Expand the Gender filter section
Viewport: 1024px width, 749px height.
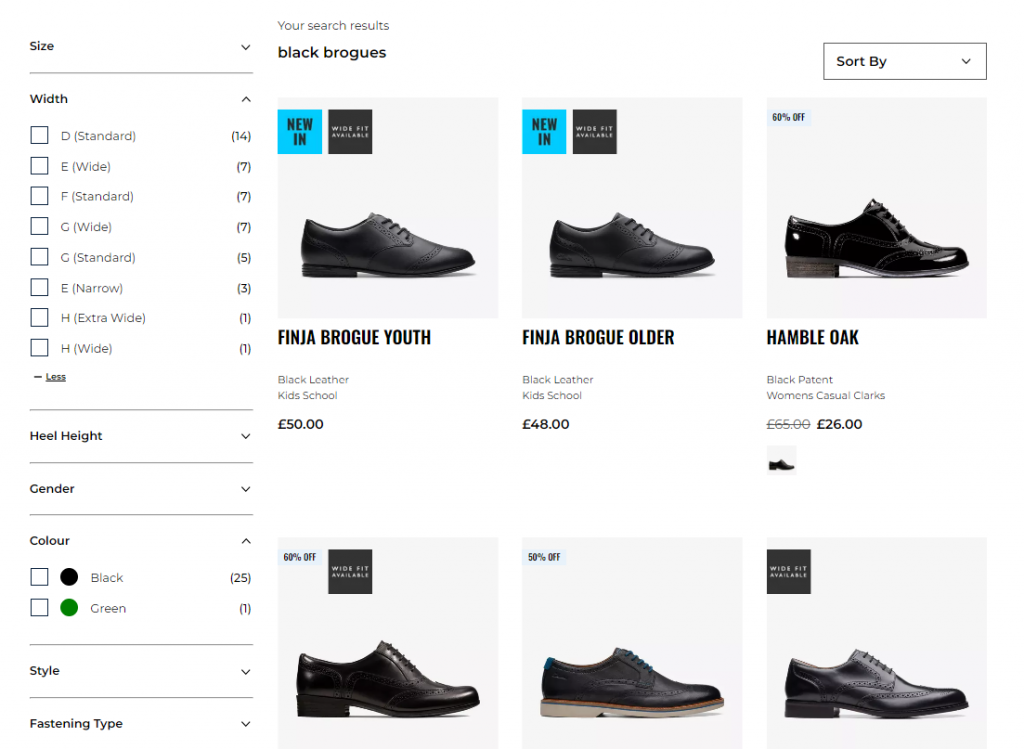click(x=246, y=489)
